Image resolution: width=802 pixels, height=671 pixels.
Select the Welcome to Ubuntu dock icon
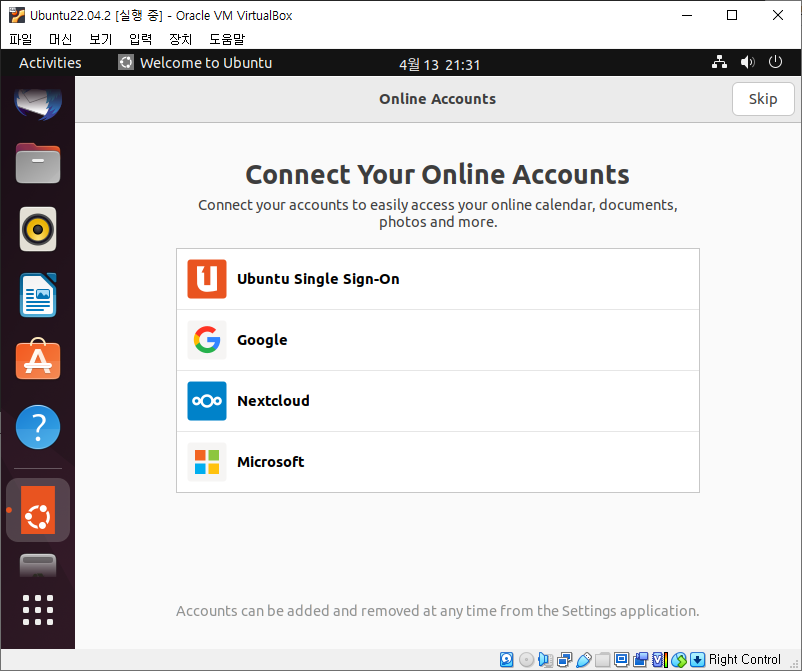[x=38, y=510]
